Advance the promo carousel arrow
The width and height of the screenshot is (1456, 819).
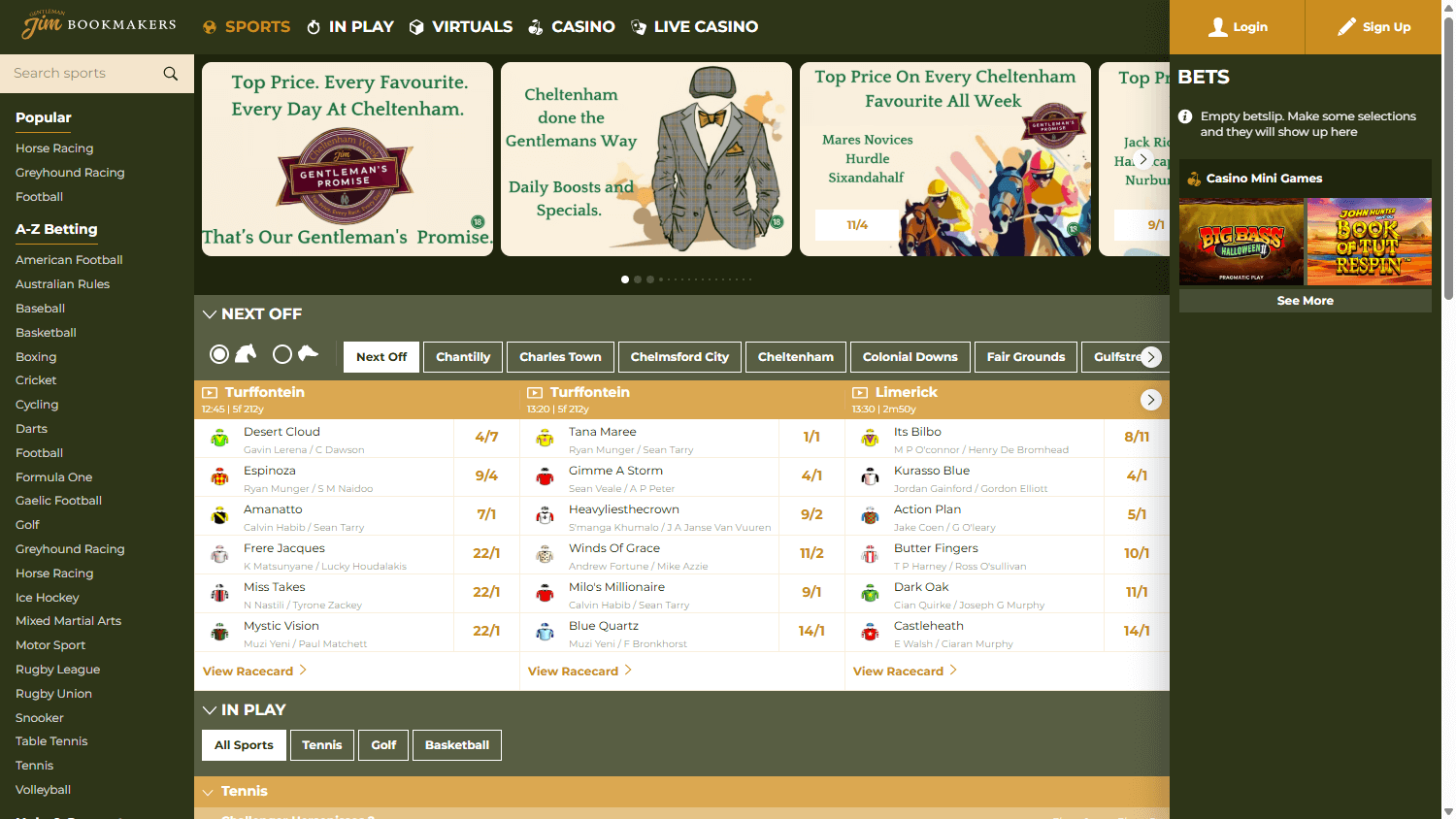(x=1143, y=159)
